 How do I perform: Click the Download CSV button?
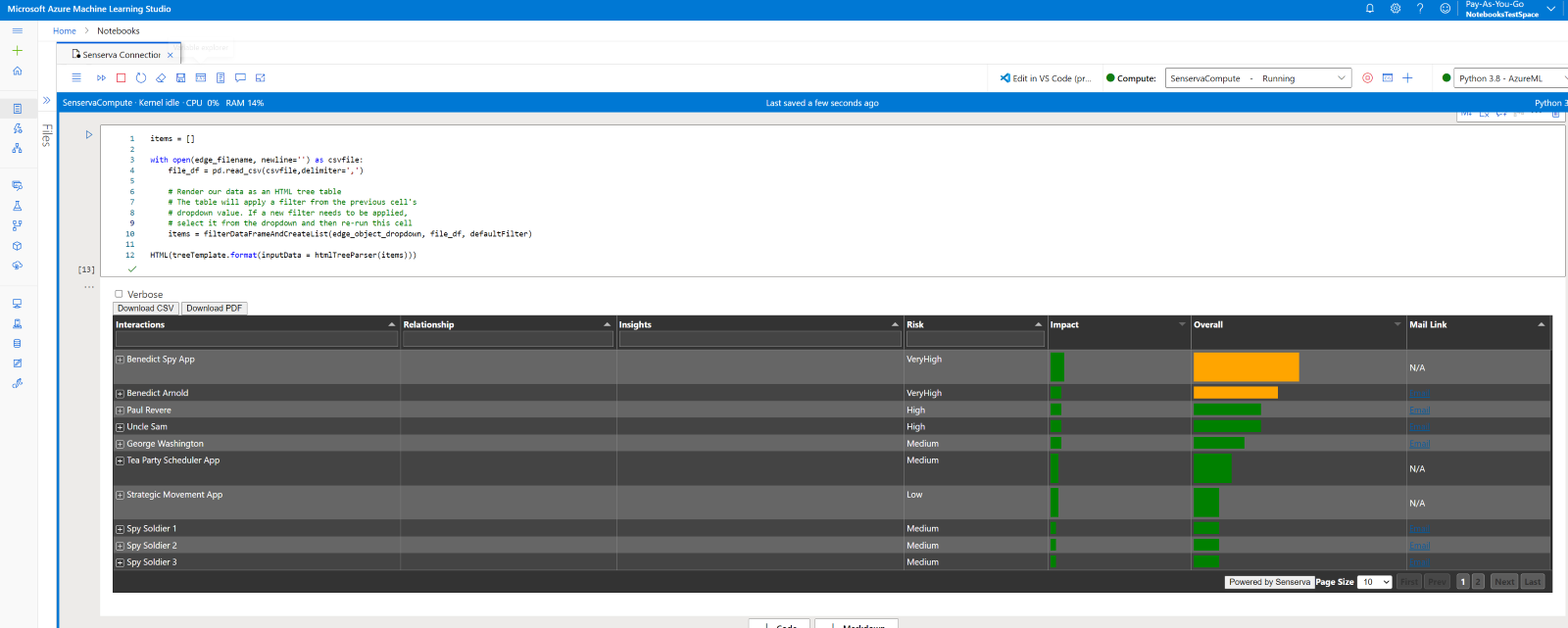146,308
